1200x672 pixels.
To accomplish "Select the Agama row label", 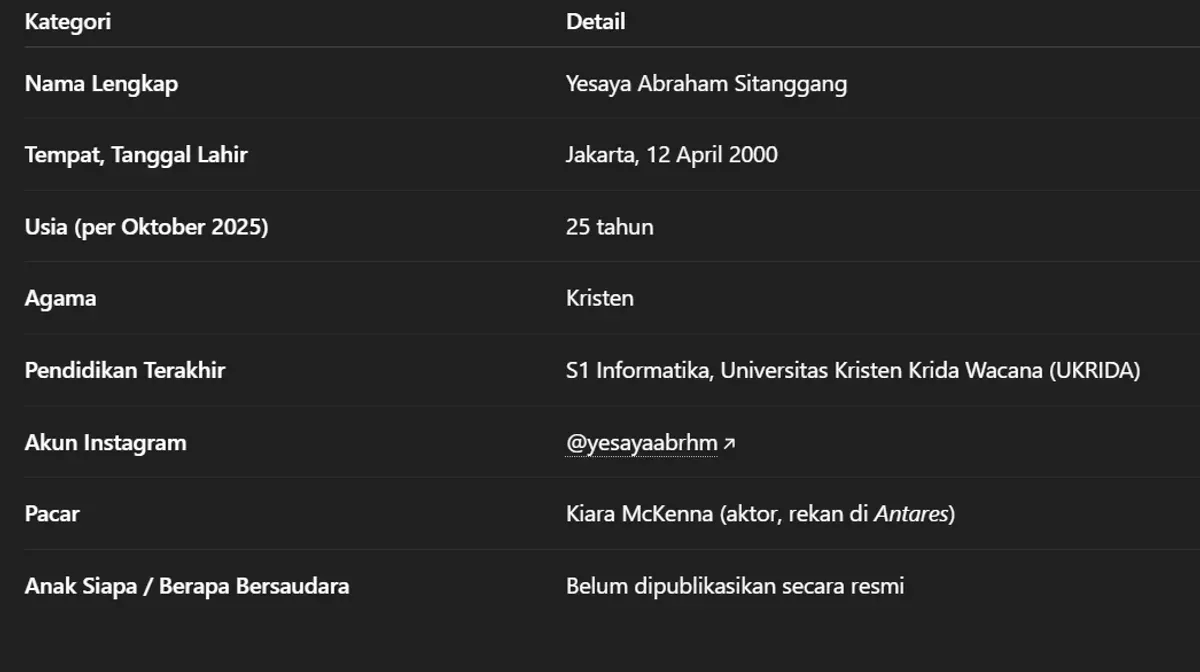I will [60, 298].
